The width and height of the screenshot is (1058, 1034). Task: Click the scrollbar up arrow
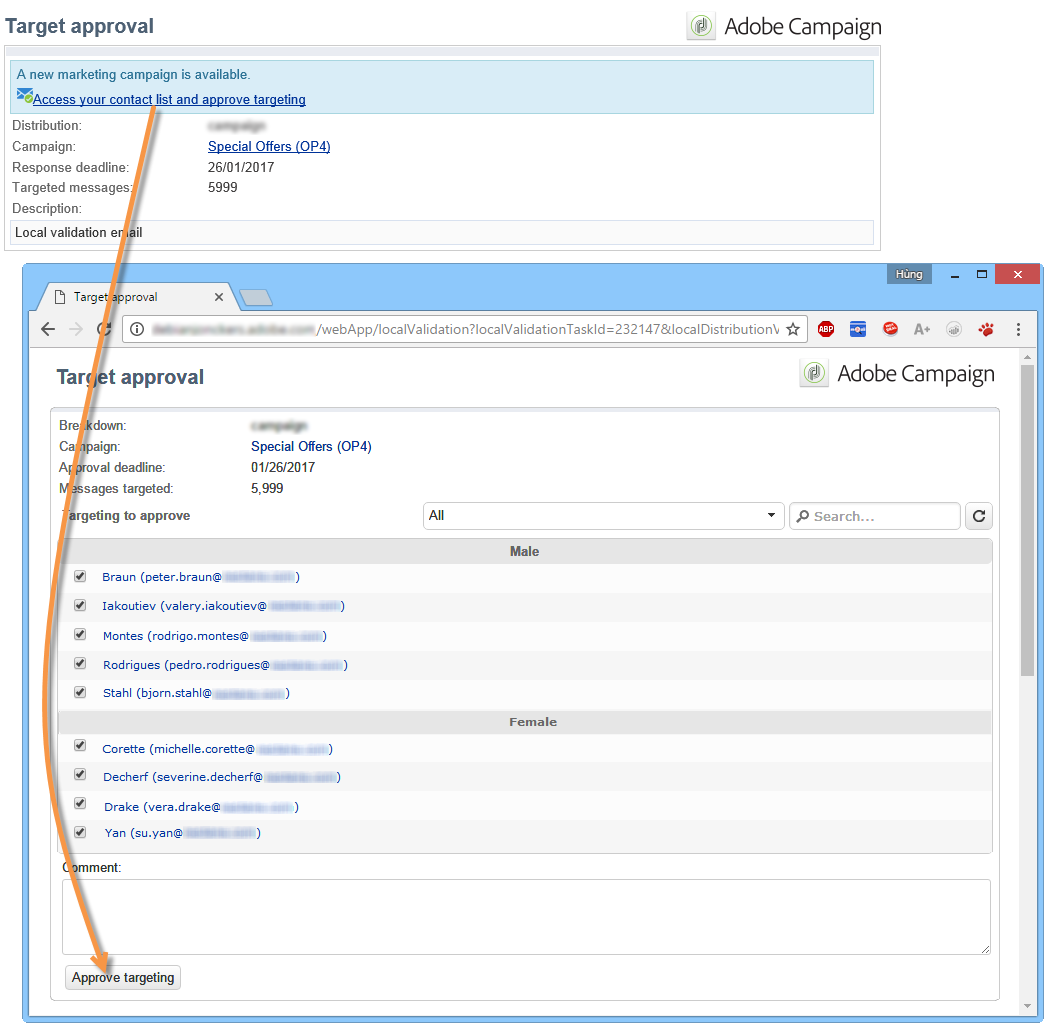1027,356
